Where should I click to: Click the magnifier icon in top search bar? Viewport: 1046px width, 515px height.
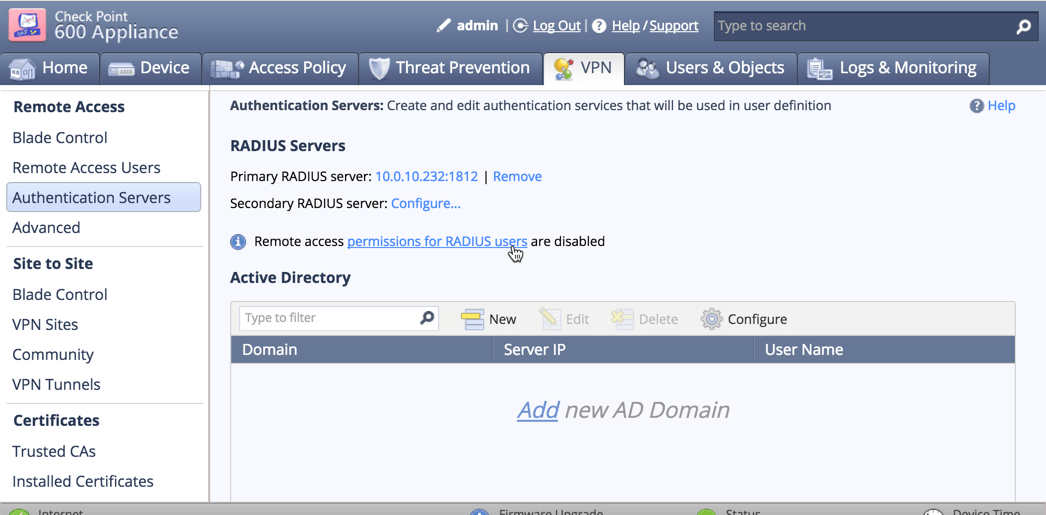click(x=1023, y=27)
